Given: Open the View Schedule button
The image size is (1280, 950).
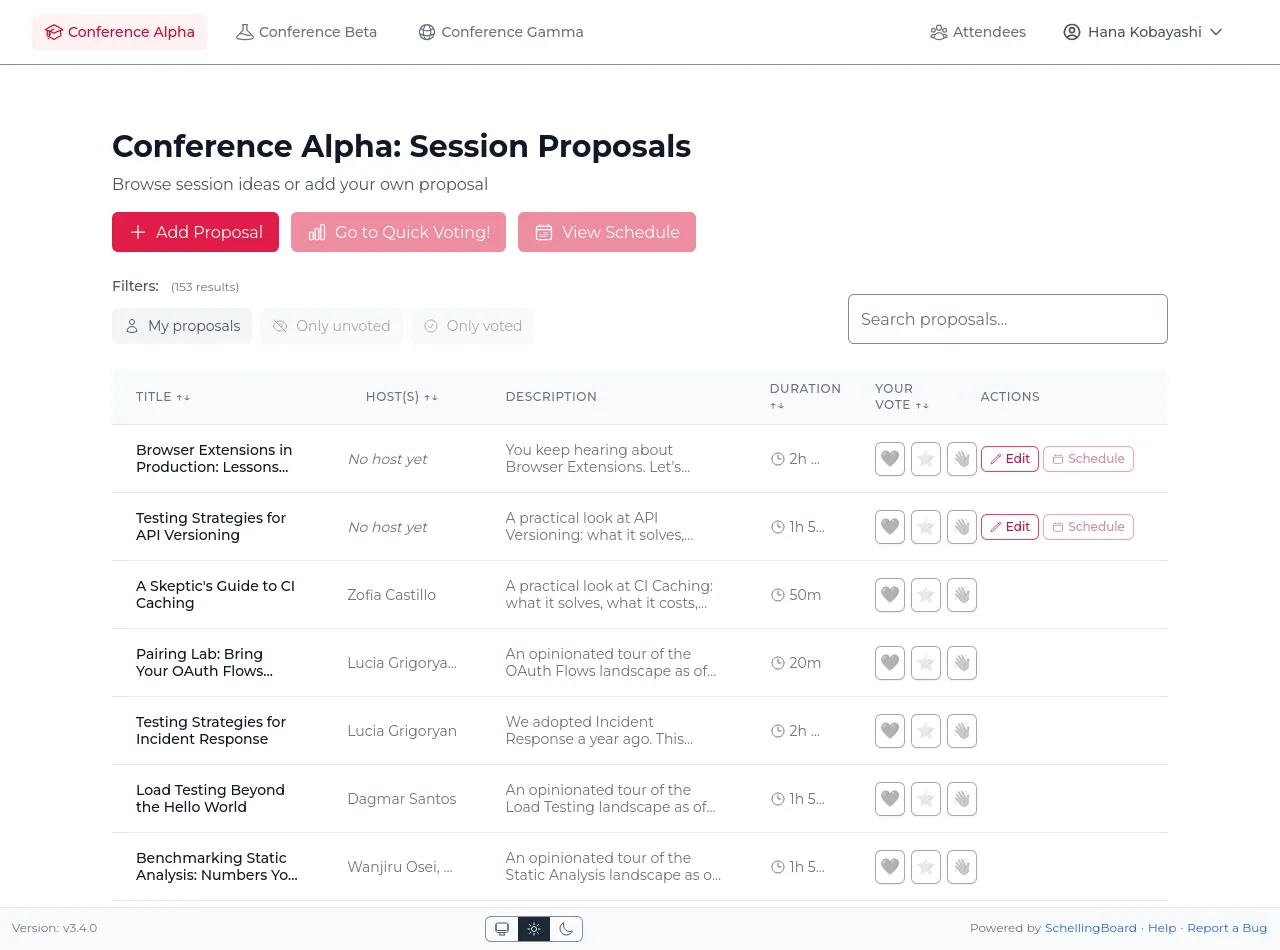Looking at the screenshot, I should [x=607, y=232].
